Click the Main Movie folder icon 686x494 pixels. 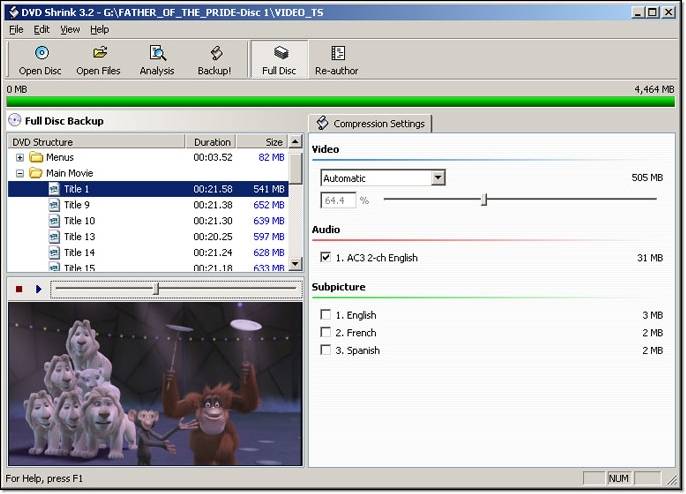tap(36, 173)
